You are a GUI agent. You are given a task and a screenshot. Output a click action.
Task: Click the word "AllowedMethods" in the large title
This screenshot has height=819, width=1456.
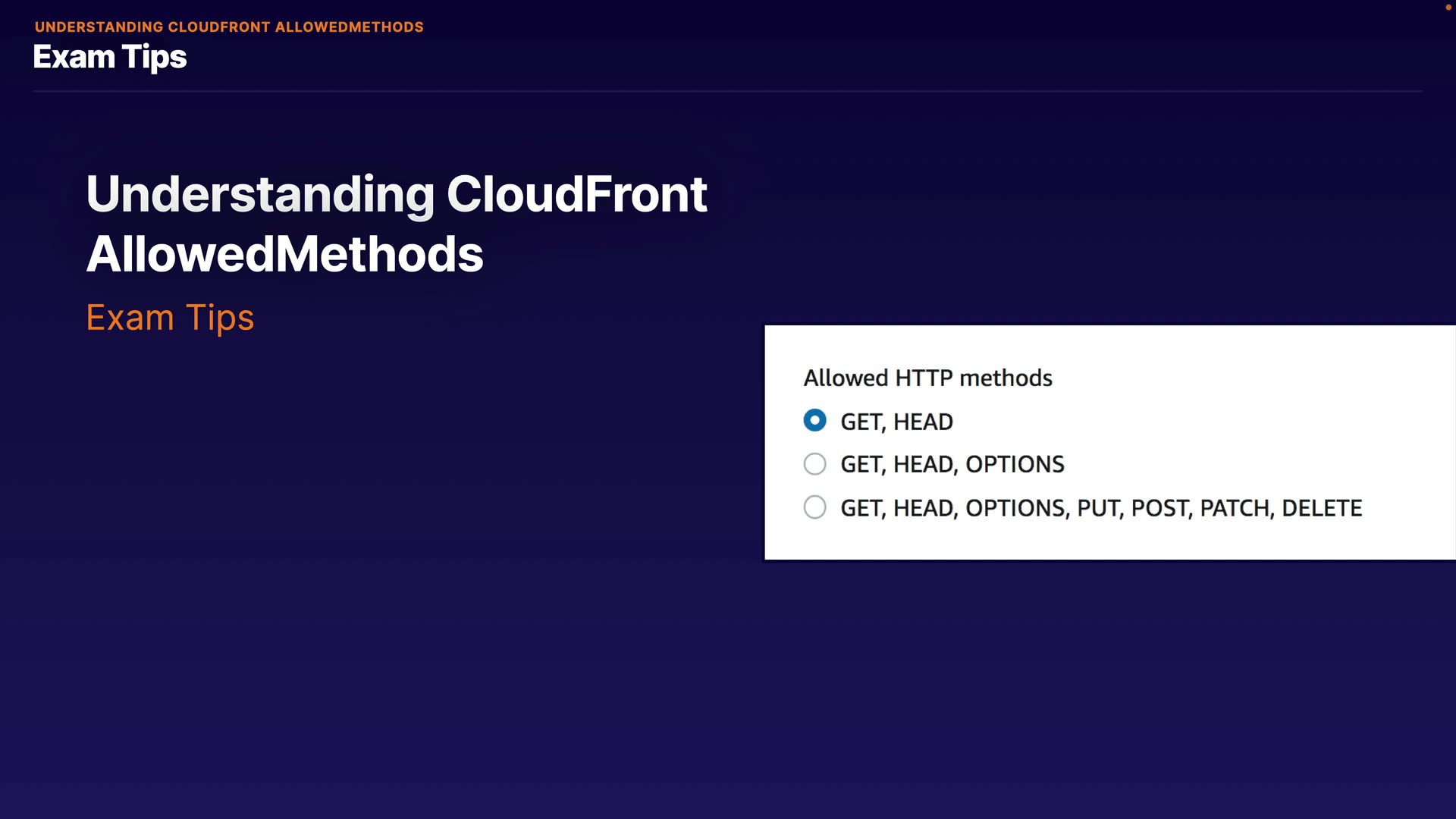(x=285, y=254)
